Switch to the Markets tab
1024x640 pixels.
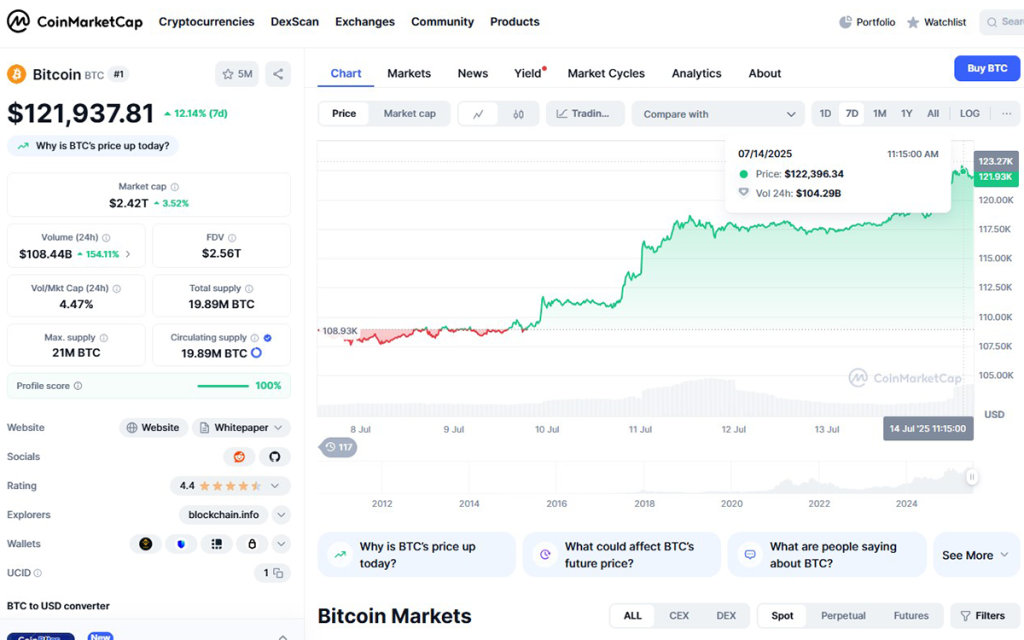(x=409, y=73)
